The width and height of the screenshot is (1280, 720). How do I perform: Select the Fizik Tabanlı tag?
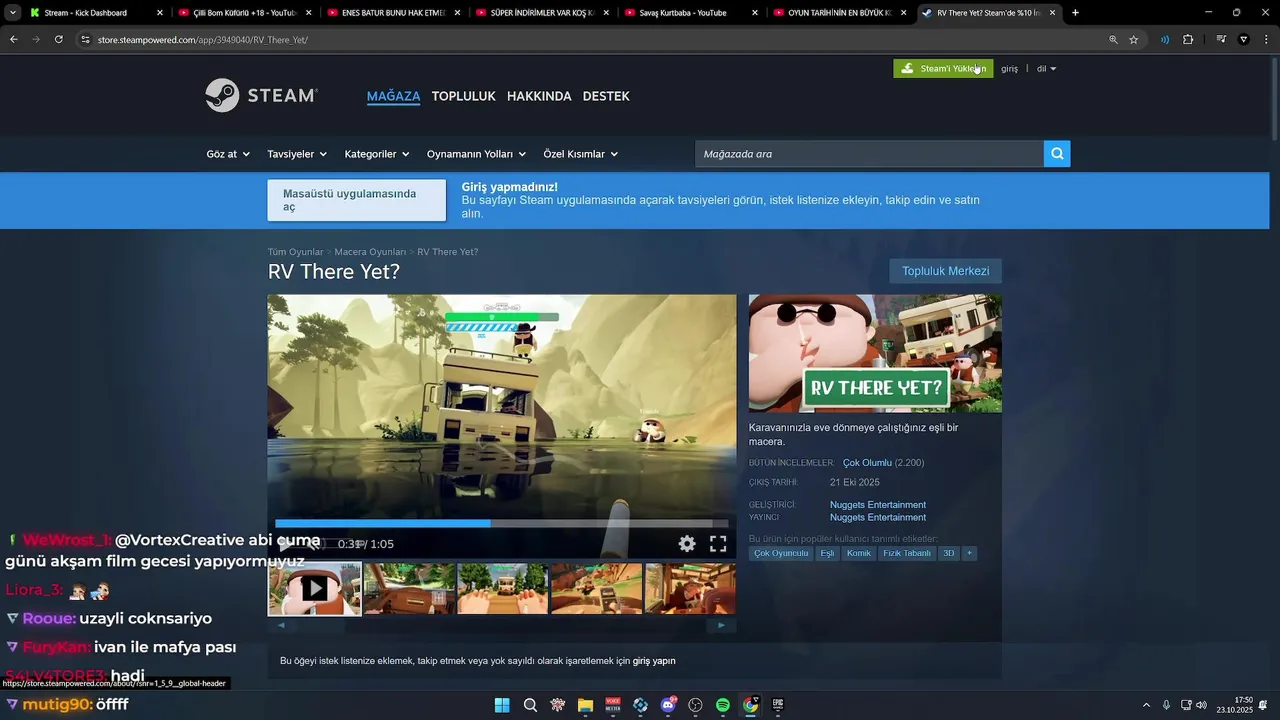click(x=906, y=553)
